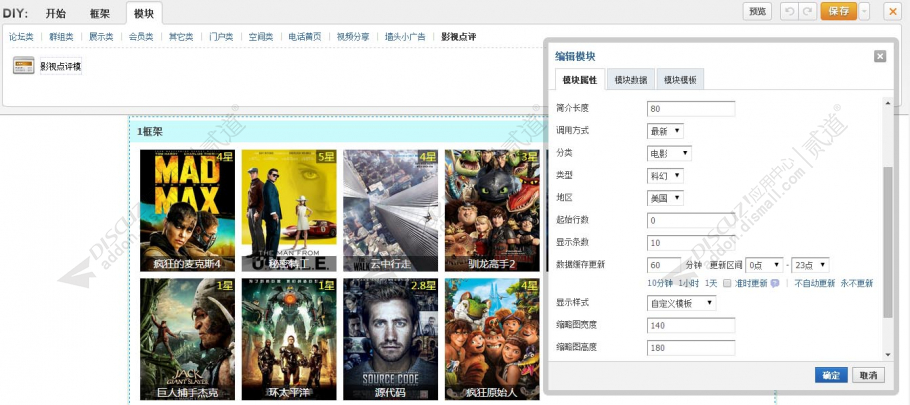Viewport: 910px width, 405px height.
Task: Open the 巨人捕手杰克 movie poster
Action: 187,339
